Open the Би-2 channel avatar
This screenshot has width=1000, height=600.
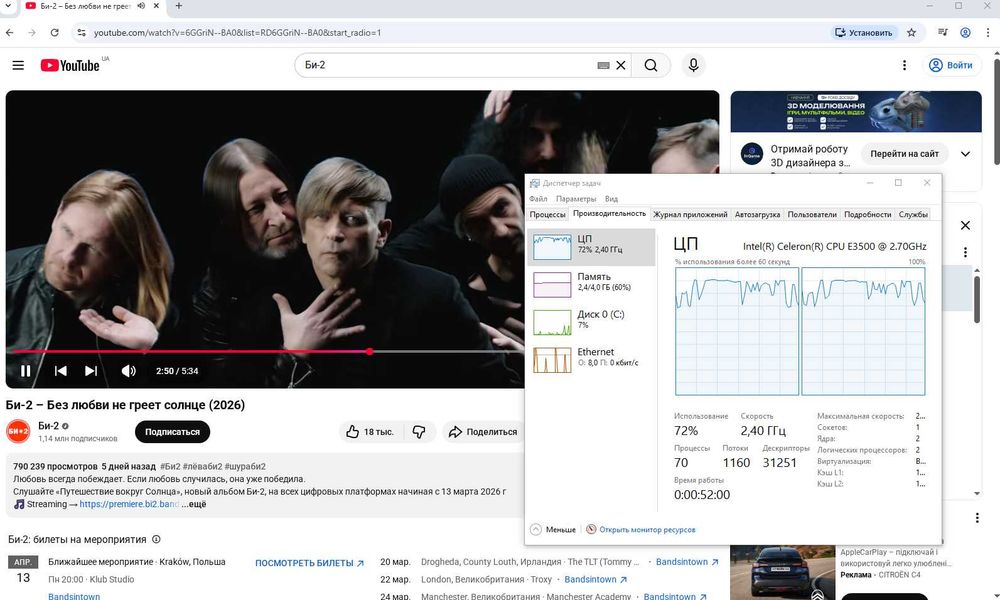[18, 431]
